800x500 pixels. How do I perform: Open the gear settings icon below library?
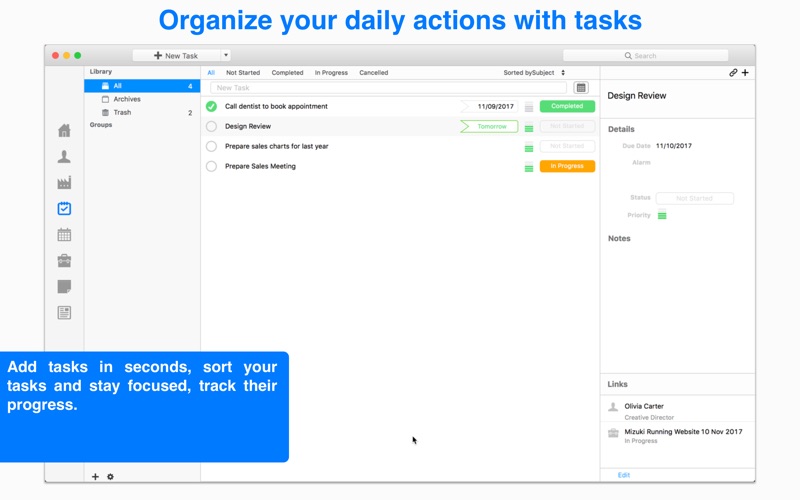[x=110, y=477]
